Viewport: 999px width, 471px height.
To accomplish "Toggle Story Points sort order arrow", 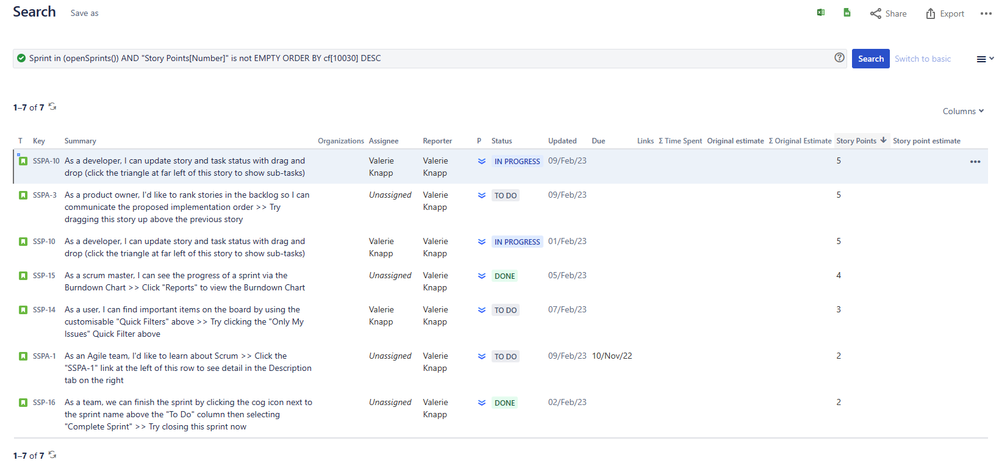I will pyautogui.click(x=883, y=141).
